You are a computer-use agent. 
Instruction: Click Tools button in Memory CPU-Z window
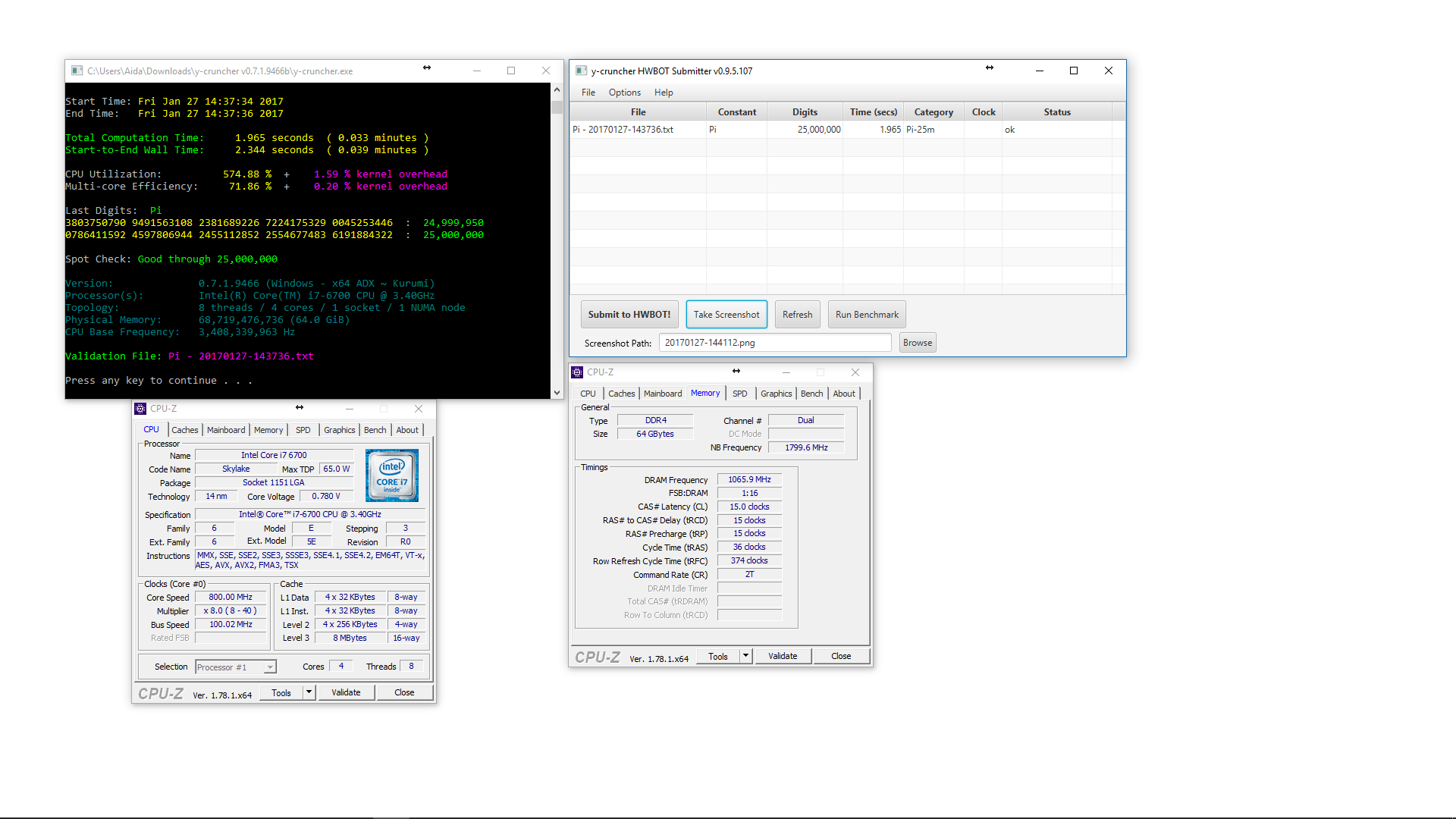tap(718, 657)
